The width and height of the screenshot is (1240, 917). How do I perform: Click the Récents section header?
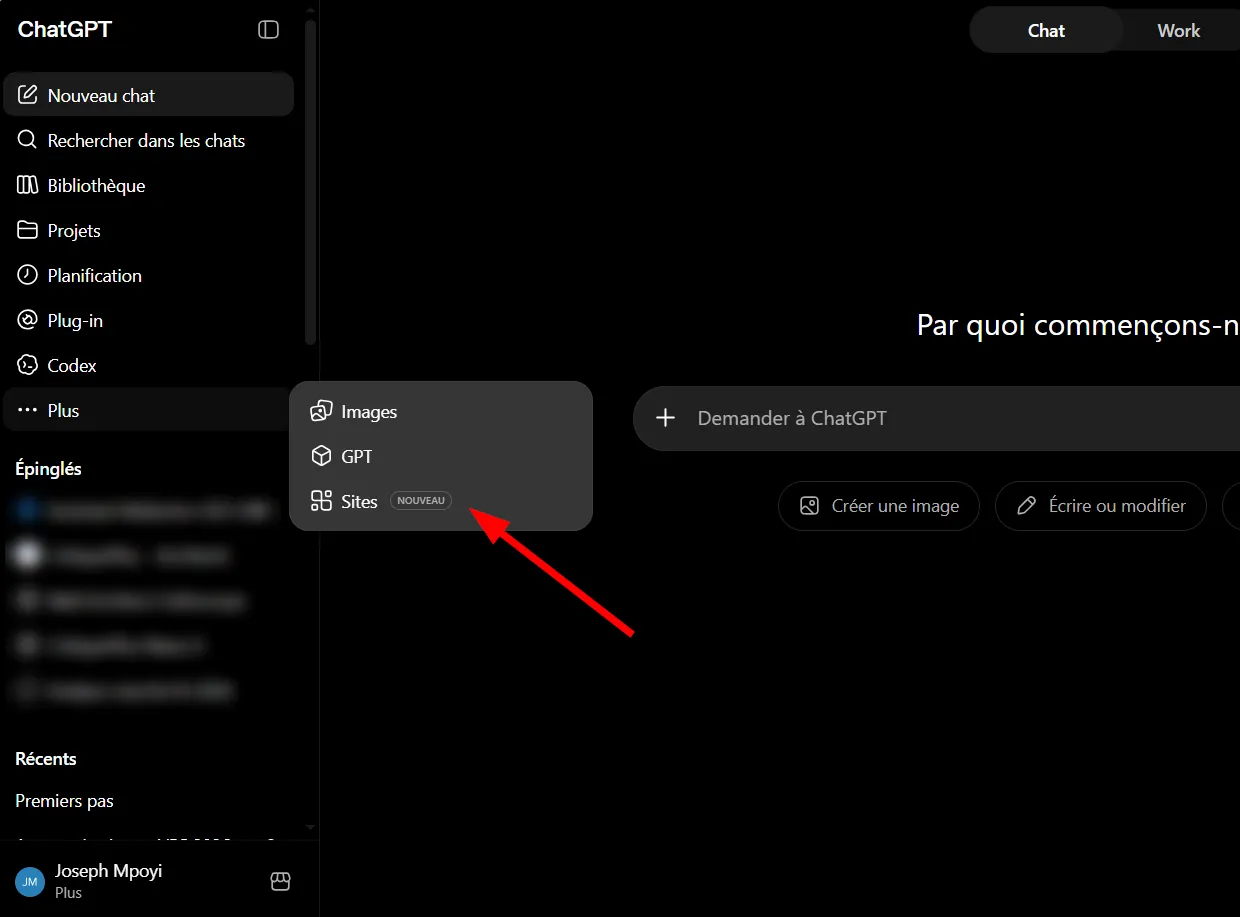pos(46,758)
